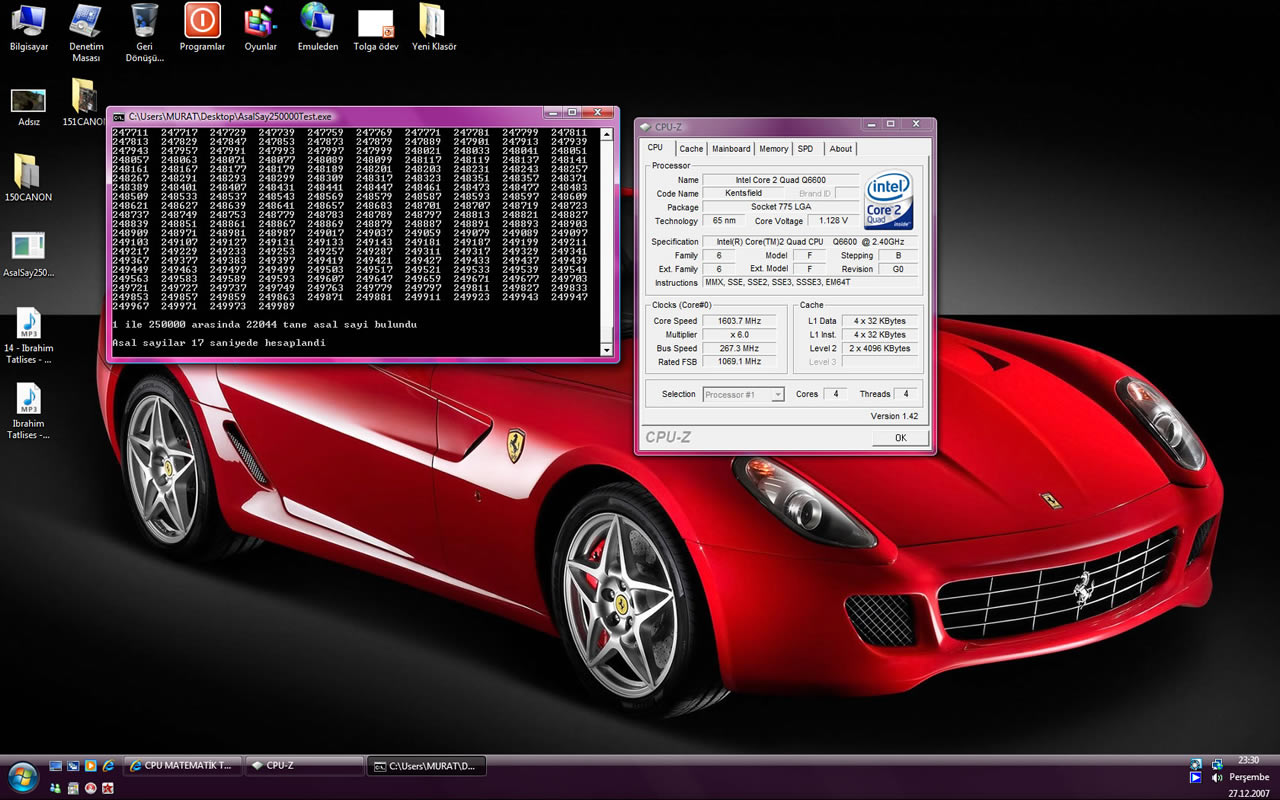The width and height of the screenshot is (1280, 800).
Task: Open the Memory tab in CPU-Z
Action: [773, 149]
